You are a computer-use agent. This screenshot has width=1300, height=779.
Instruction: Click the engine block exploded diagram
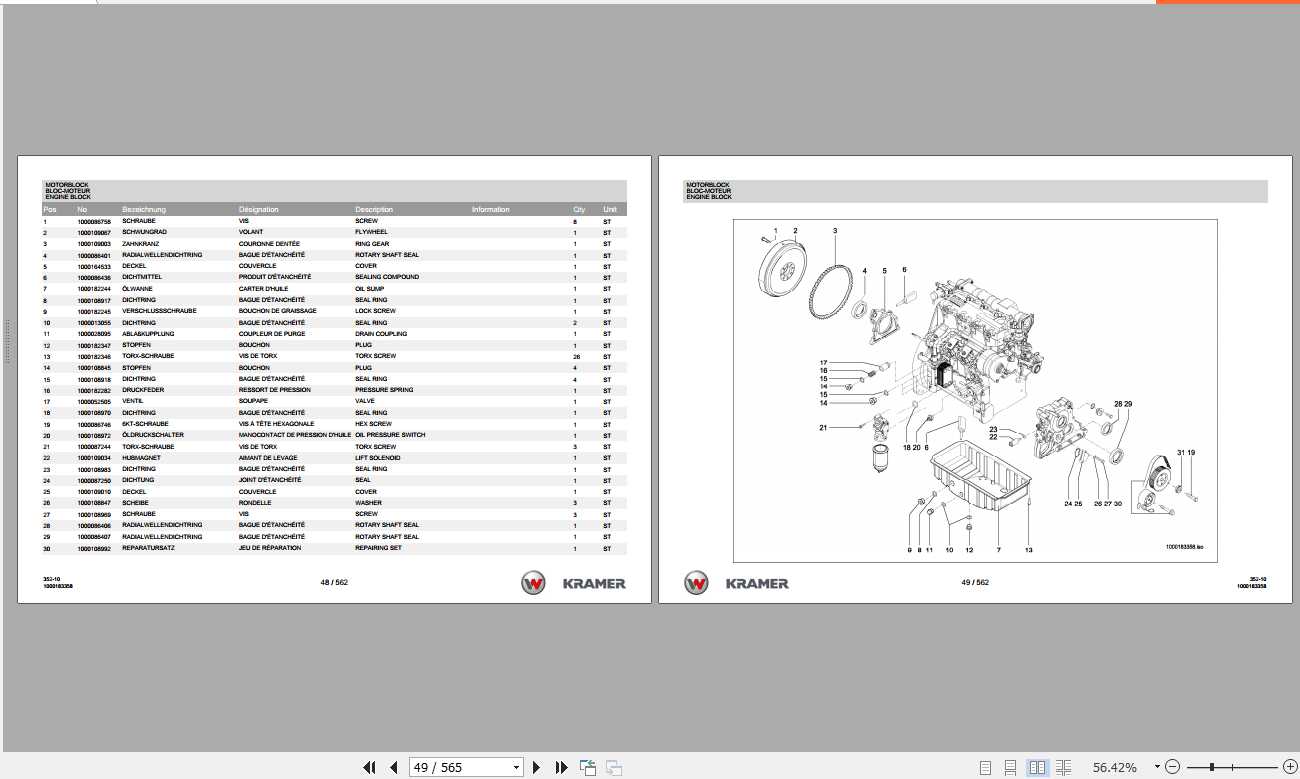point(975,390)
